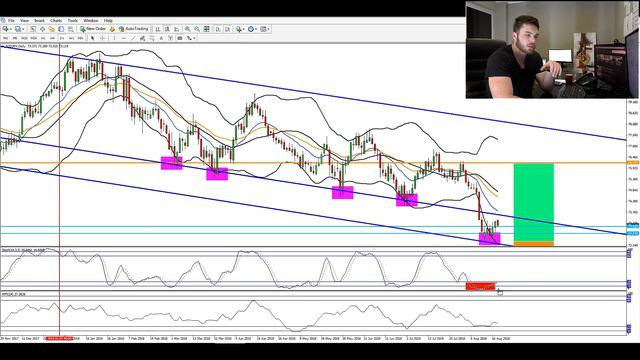Open the Tools menu
The height and width of the screenshot is (360, 640).
[73, 20]
